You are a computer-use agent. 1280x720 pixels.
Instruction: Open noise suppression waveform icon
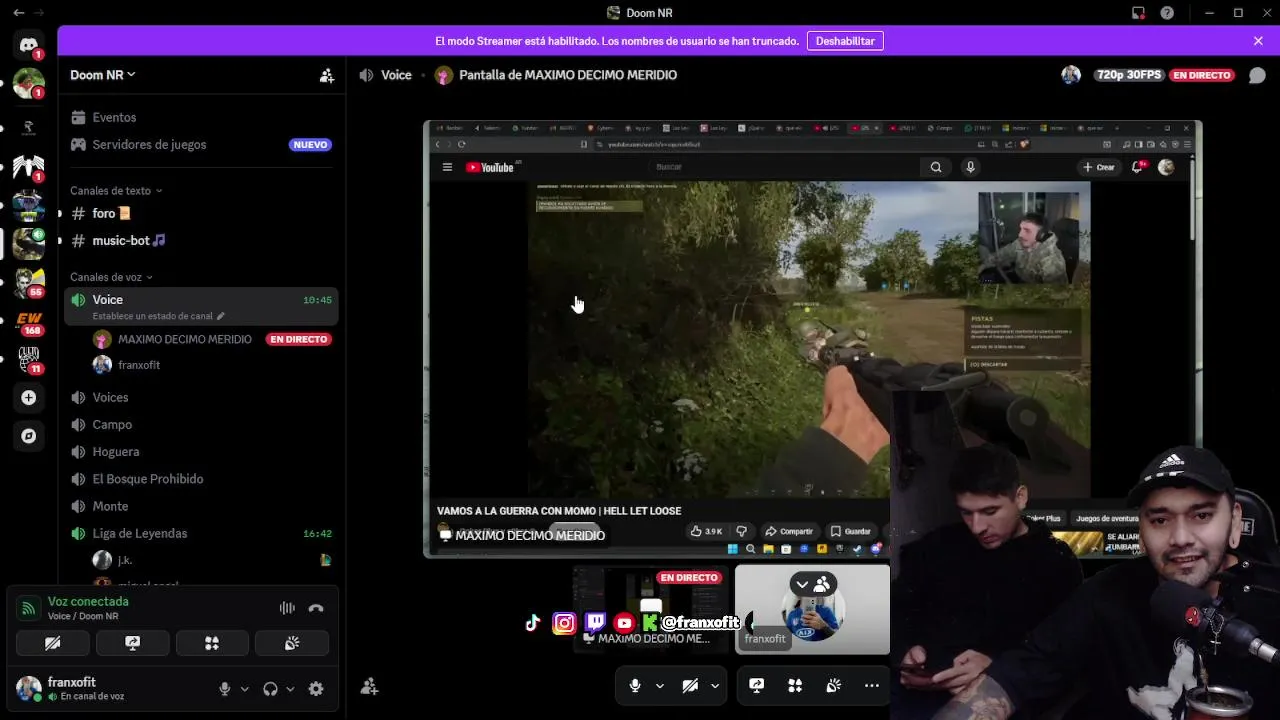[287, 608]
